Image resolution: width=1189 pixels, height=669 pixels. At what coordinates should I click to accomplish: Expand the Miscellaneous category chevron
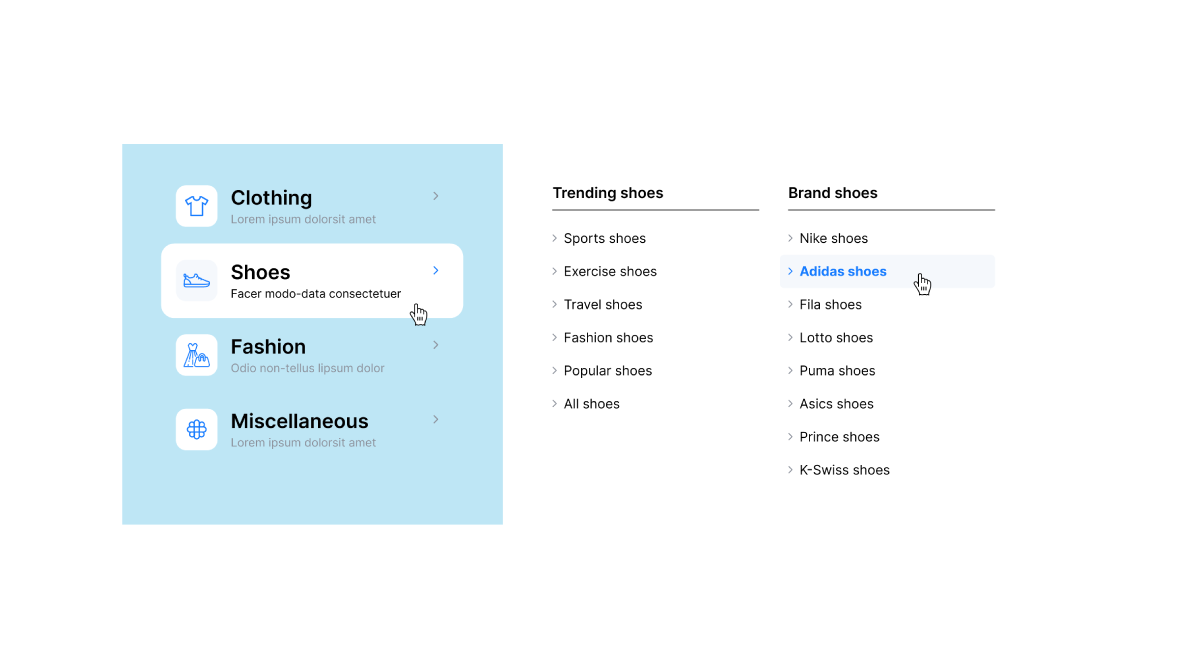436,420
